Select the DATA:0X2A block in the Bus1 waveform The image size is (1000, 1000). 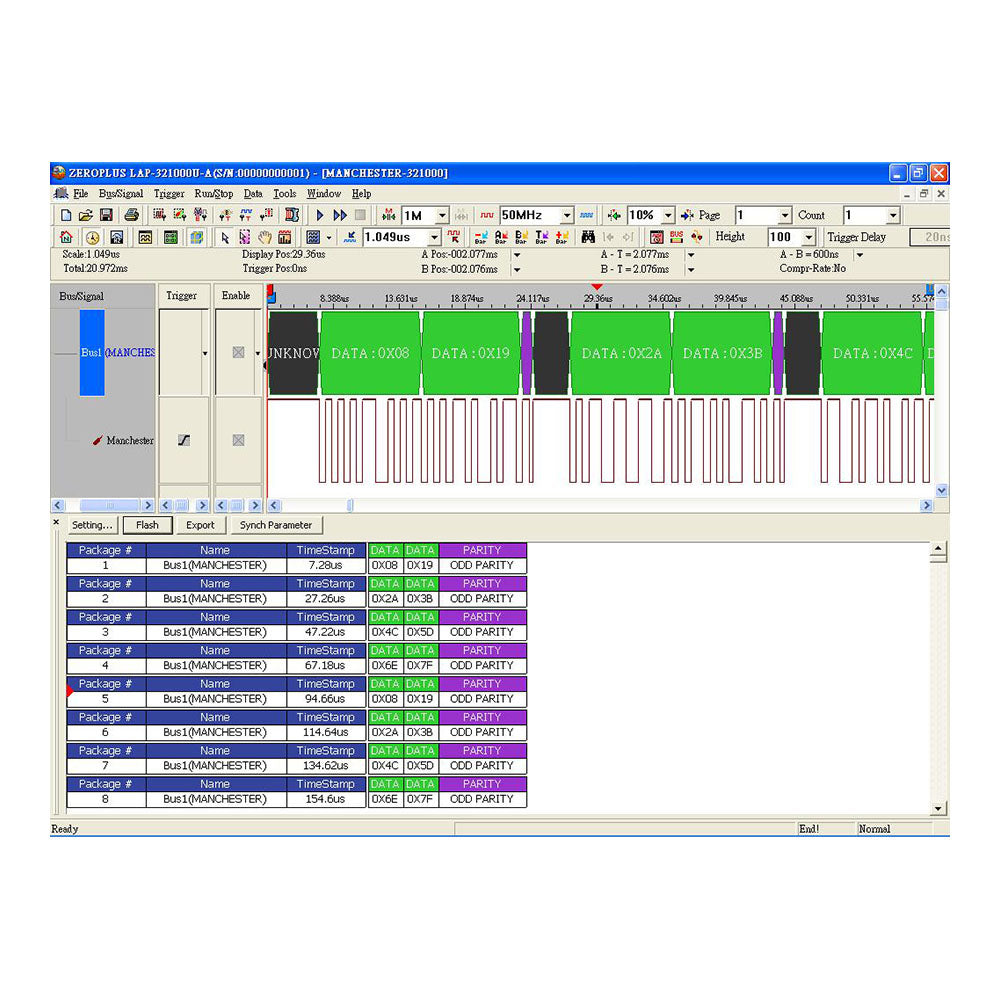[x=621, y=353]
